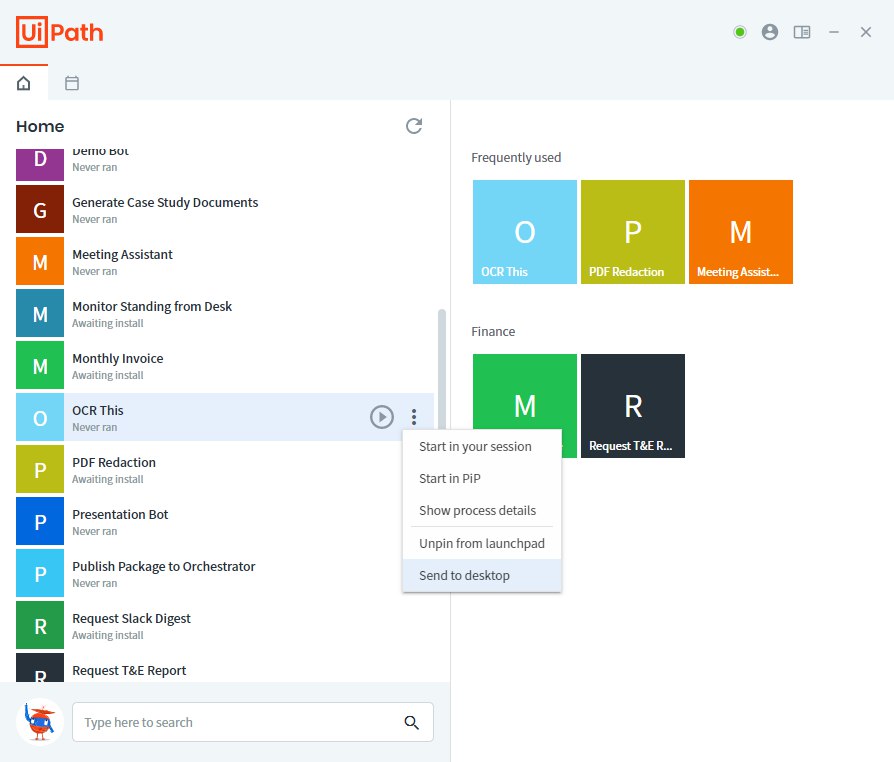Select the Meeting Assistant process name
Screen dimensions: 894x762
pyautogui.click(x=122, y=254)
